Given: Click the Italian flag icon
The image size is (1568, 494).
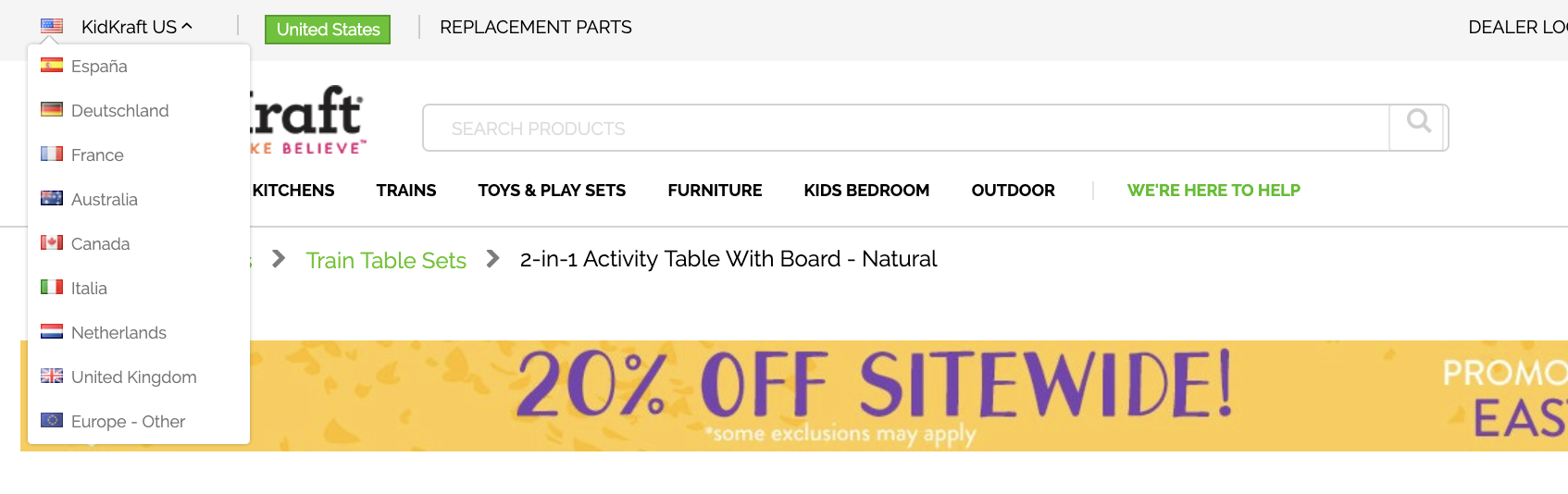Looking at the screenshot, I should coord(52,288).
